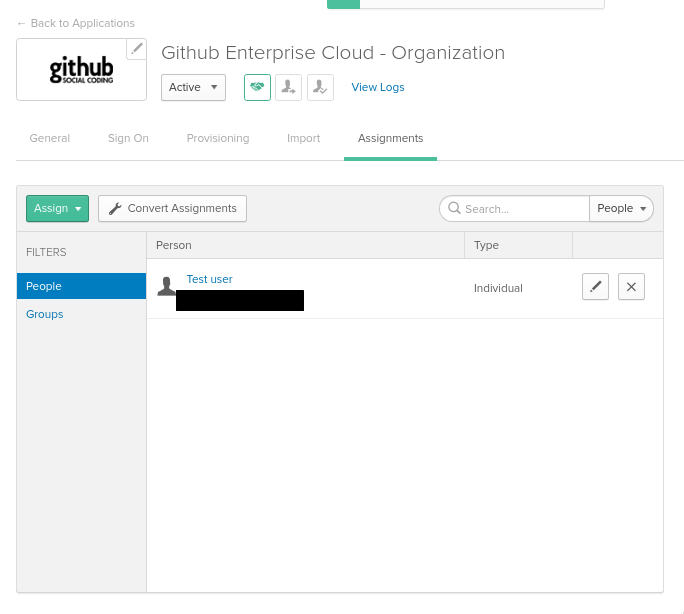The image size is (684, 614).
Task: Open the Active status dropdown
Action: pyautogui.click(x=193, y=87)
